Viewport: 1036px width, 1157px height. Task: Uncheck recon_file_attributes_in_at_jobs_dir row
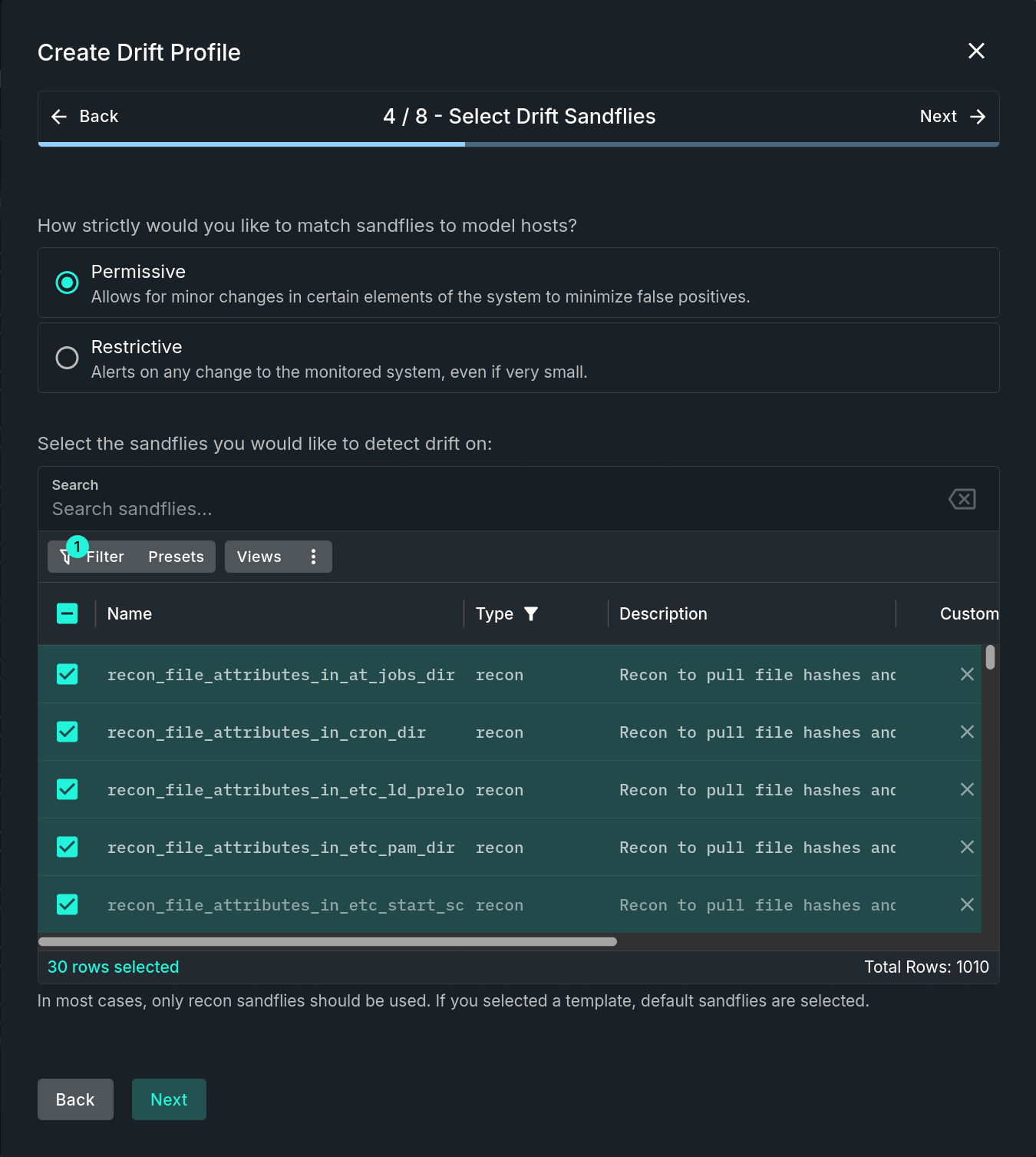tap(67, 674)
